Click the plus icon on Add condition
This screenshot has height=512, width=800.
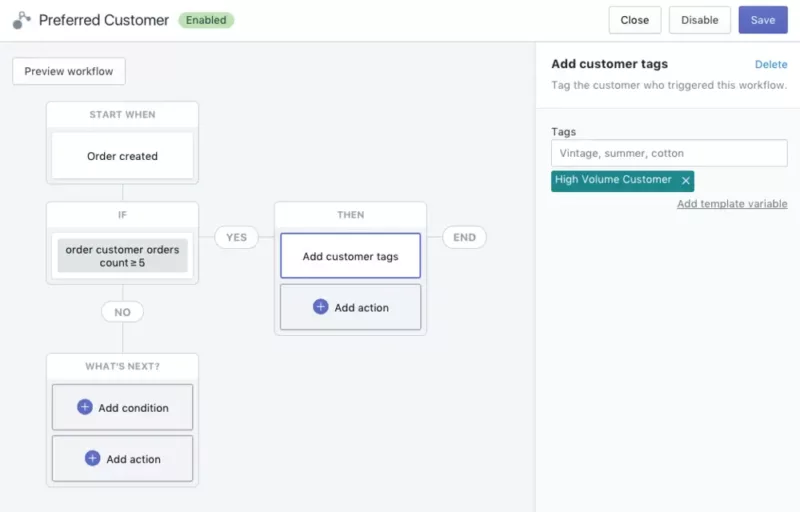click(x=84, y=407)
